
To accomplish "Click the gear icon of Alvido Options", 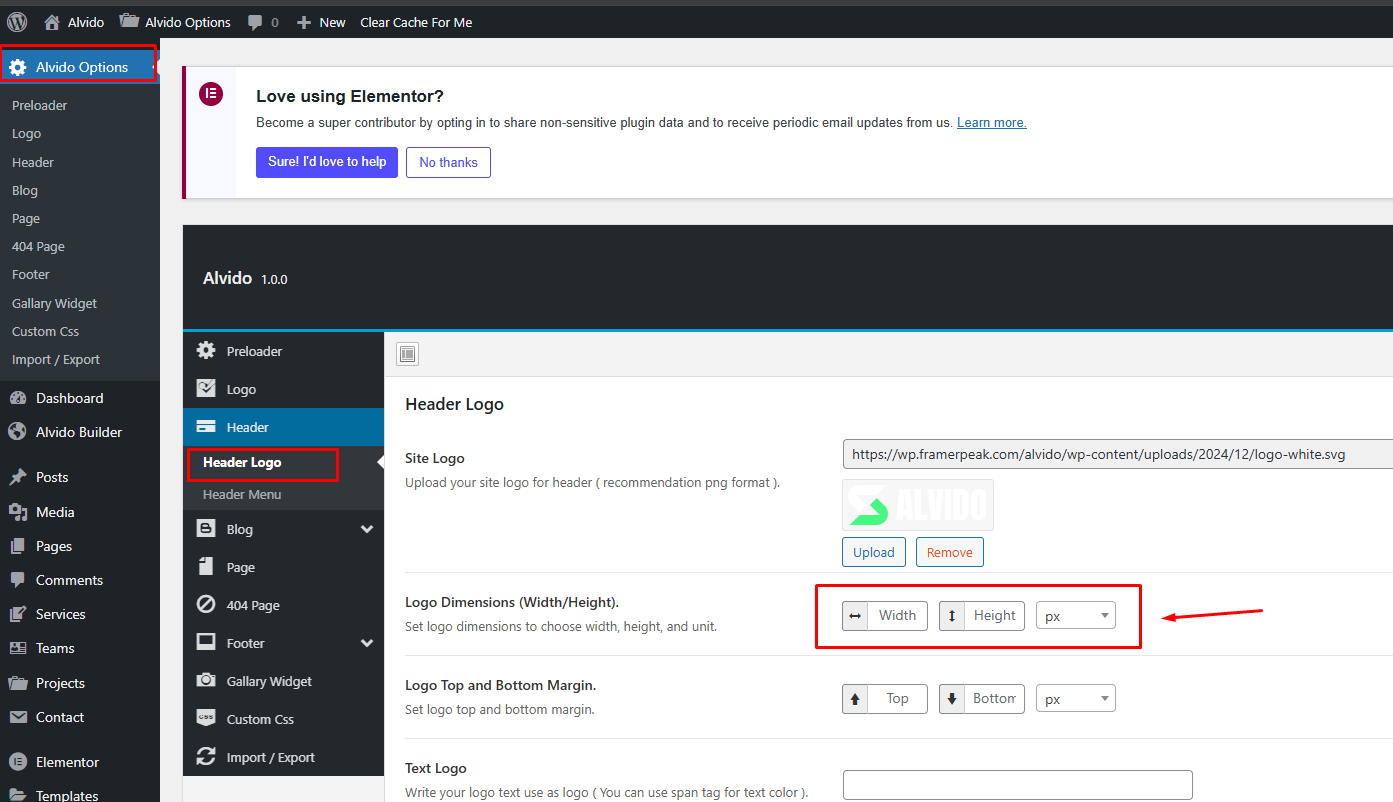I will (17, 67).
